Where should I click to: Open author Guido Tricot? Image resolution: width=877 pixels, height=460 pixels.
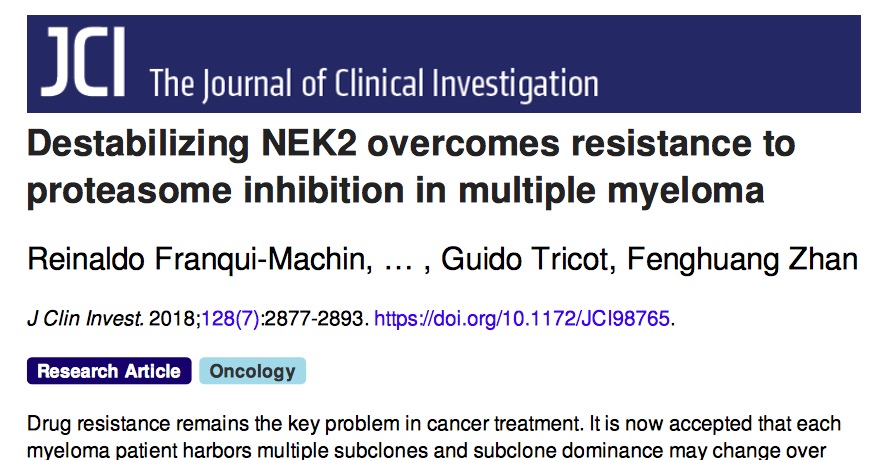pyautogui.click(x=528, y=260)
